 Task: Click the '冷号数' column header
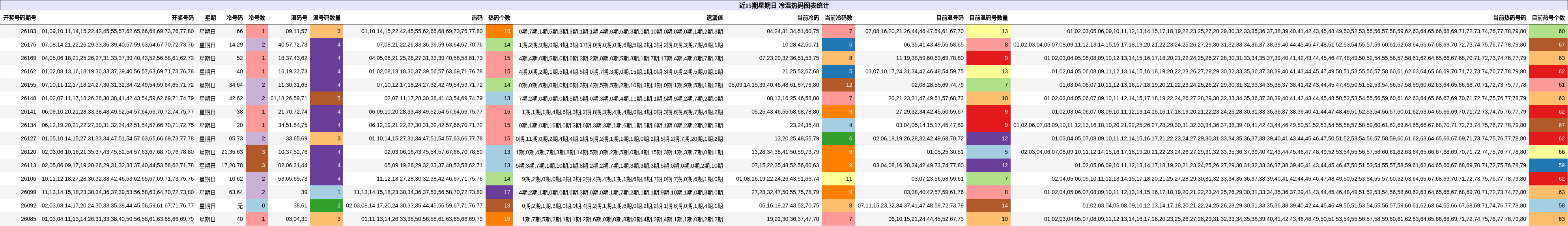[x=257, y=18]
